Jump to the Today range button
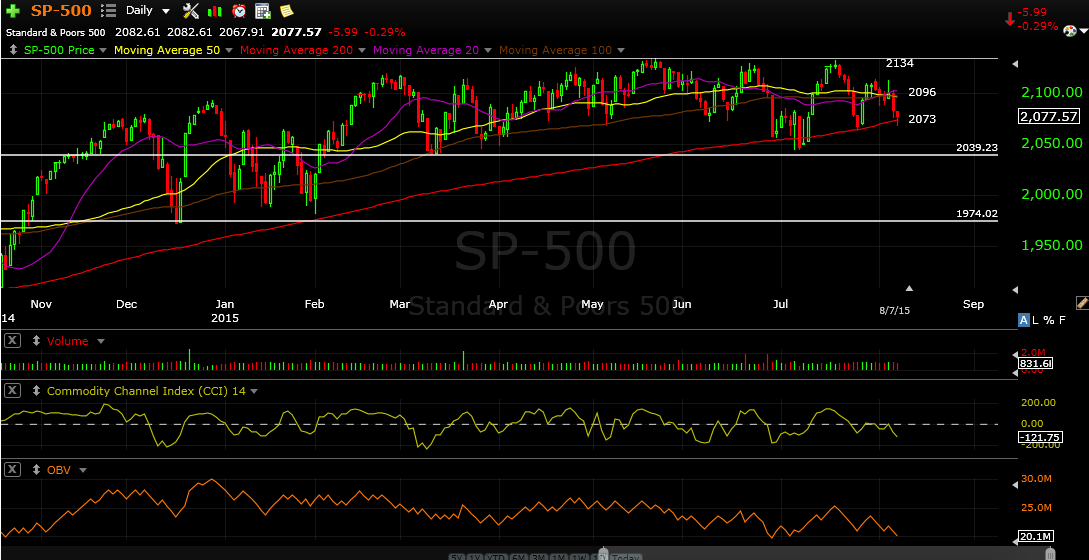1089x560 pixels. (625, 557)
